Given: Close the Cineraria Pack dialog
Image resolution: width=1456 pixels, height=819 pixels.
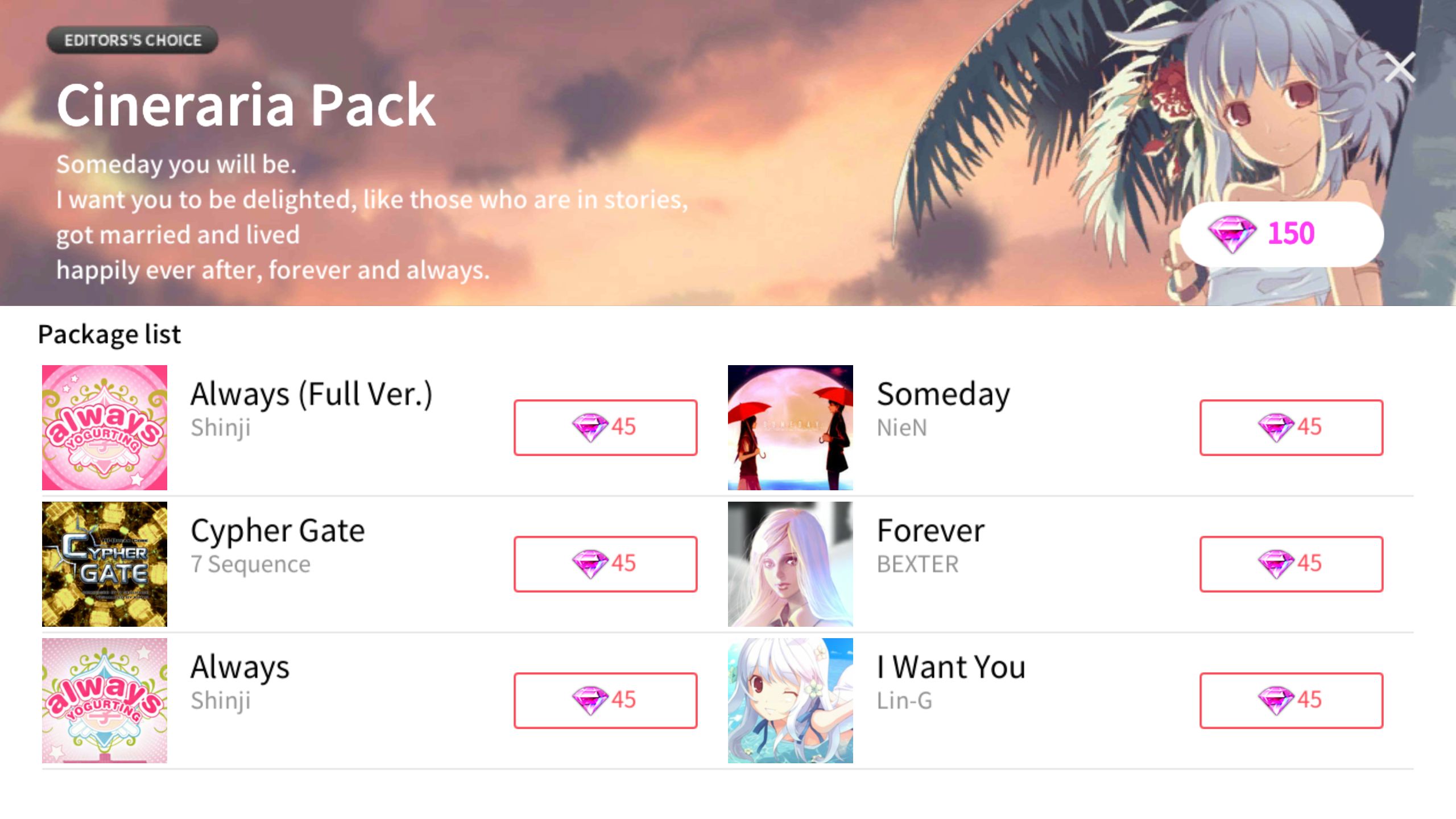Looking at the screenshot, I should [1400, 68].
